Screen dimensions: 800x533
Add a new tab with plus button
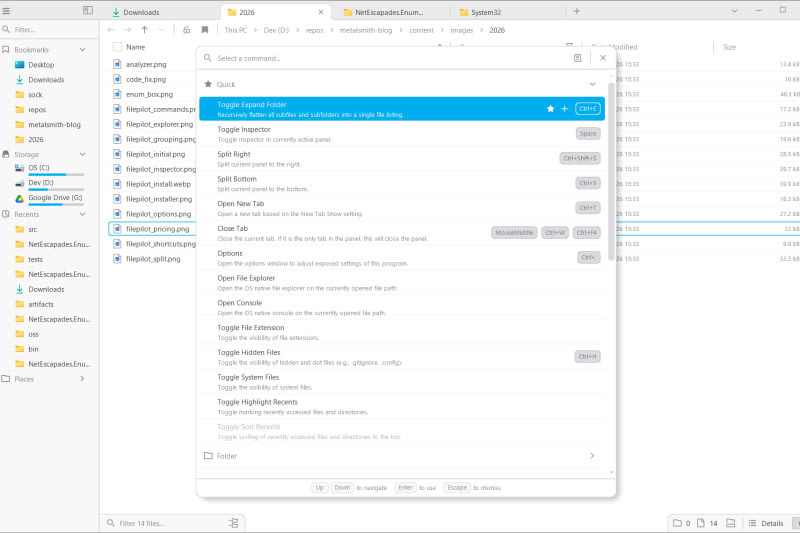pos(576,11)
